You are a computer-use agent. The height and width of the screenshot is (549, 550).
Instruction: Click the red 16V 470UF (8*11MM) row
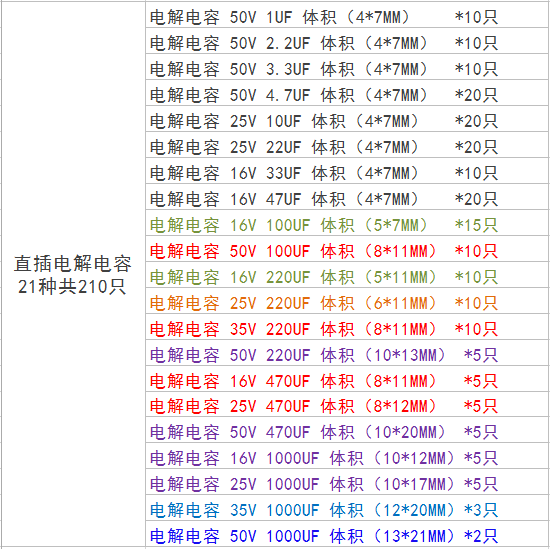tap(348, 378)
